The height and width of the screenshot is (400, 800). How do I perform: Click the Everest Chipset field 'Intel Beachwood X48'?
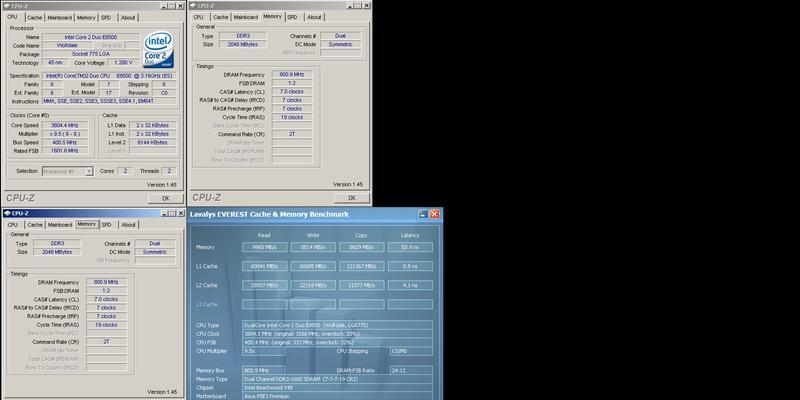338,388
